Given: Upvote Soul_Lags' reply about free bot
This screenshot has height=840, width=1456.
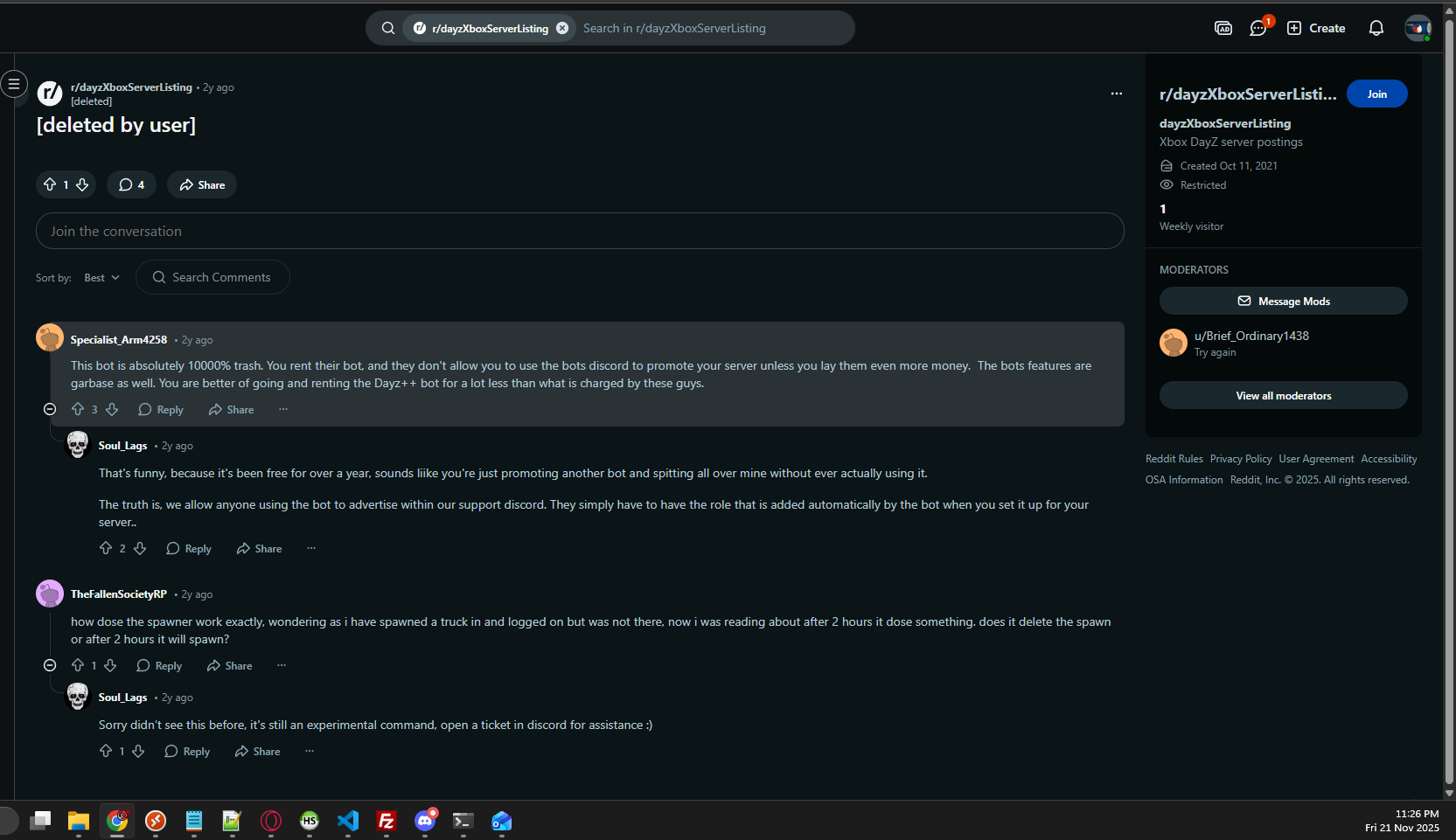Looking at the screenshot, I should pyautogui.click(x=106, y=548).
